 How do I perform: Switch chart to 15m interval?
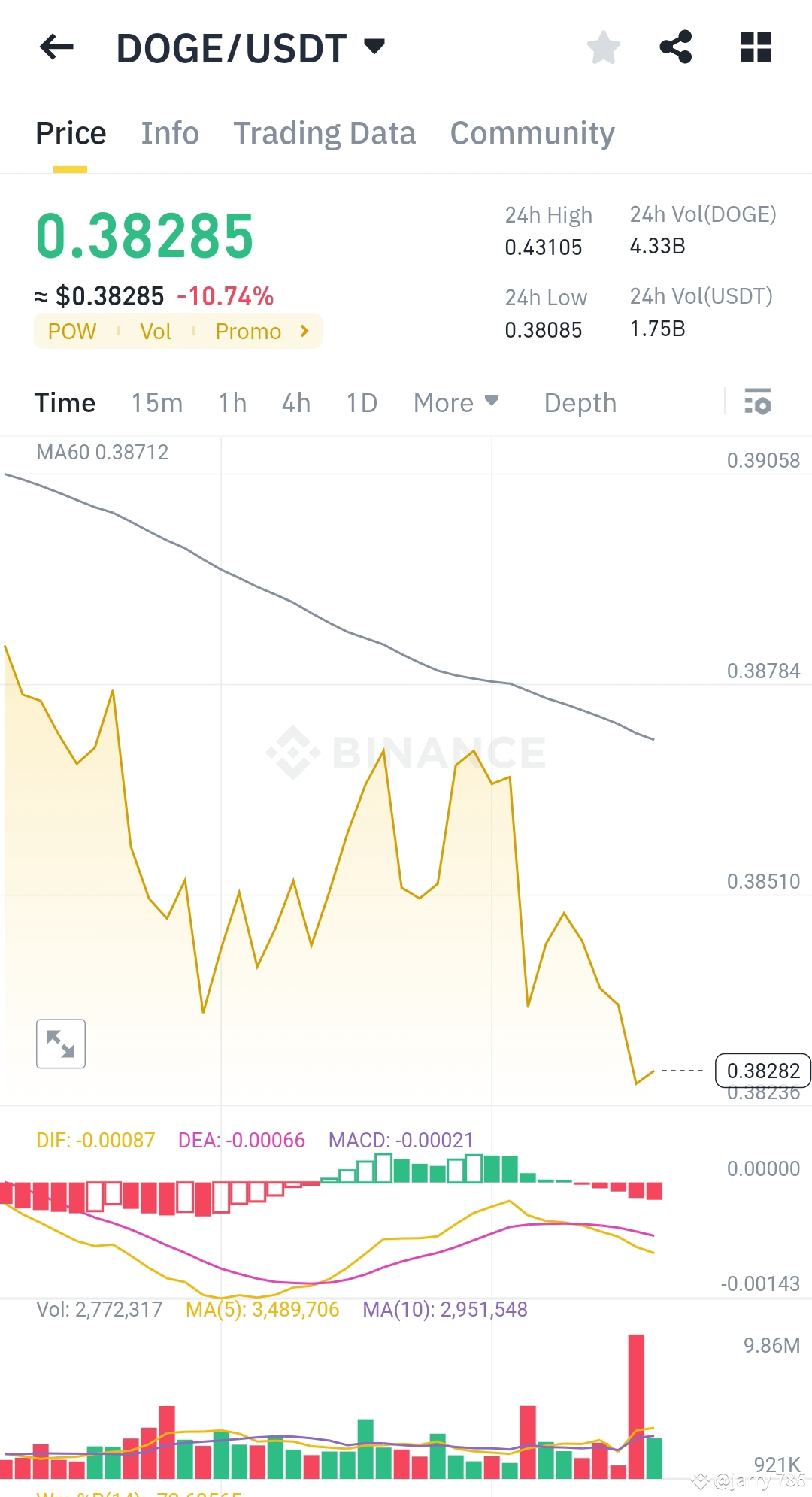[x=156, y=404]
